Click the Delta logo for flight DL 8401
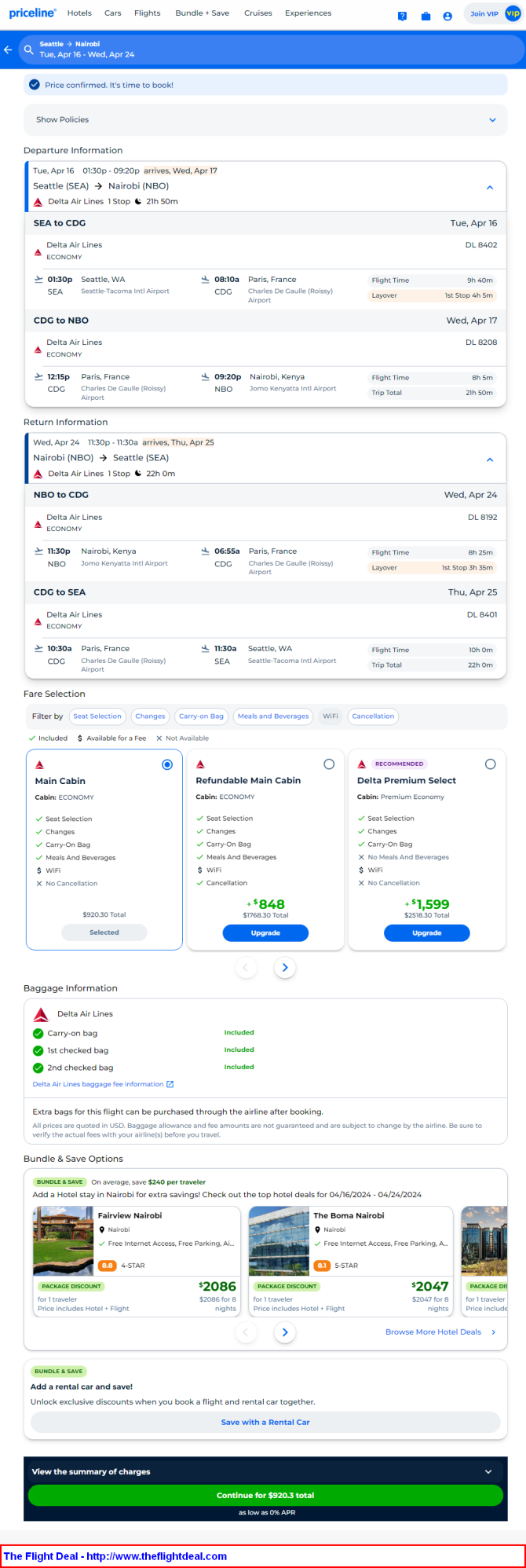 pyautogui.click(x=38, y=621)
